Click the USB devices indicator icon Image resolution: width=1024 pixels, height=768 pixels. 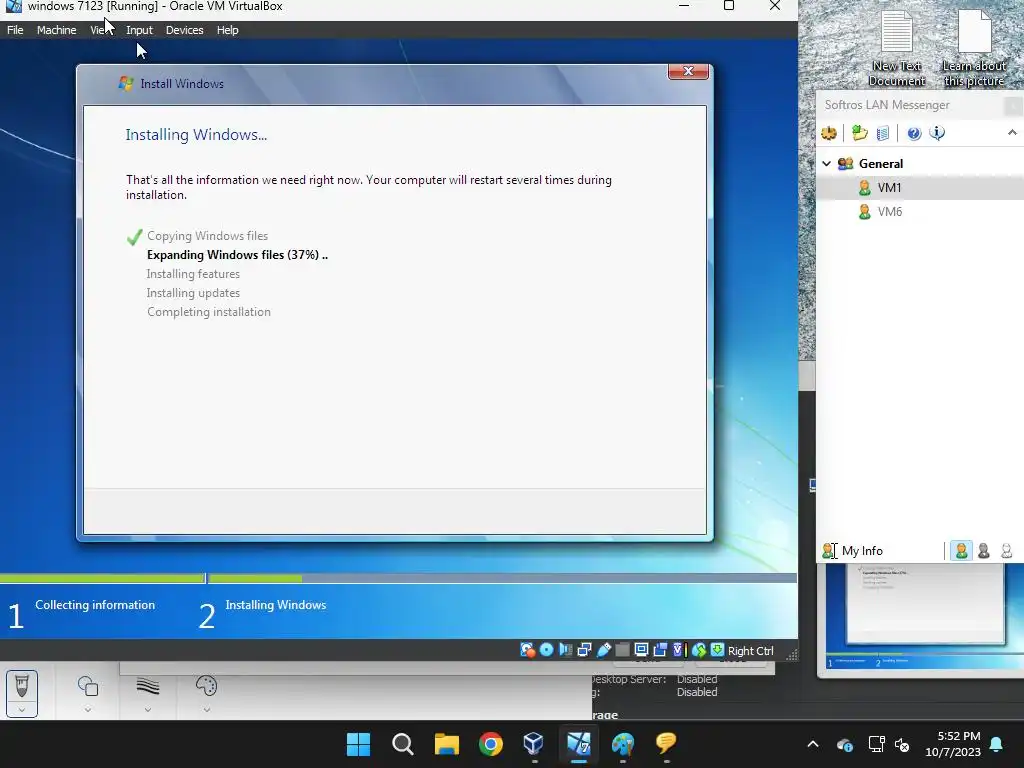click(x=603, y=650)
